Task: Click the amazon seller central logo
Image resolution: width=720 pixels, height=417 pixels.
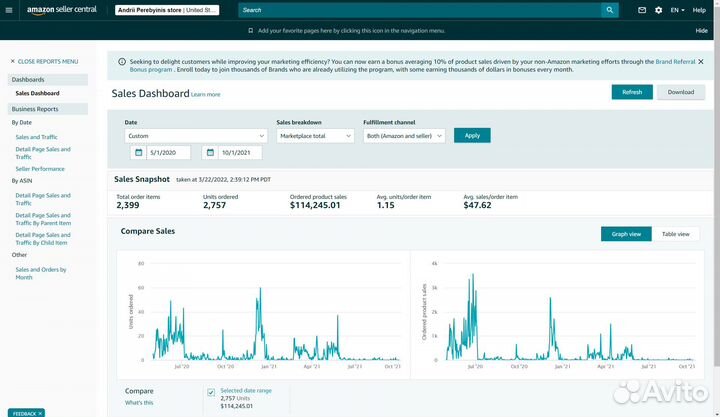Action: click(62, 10)
